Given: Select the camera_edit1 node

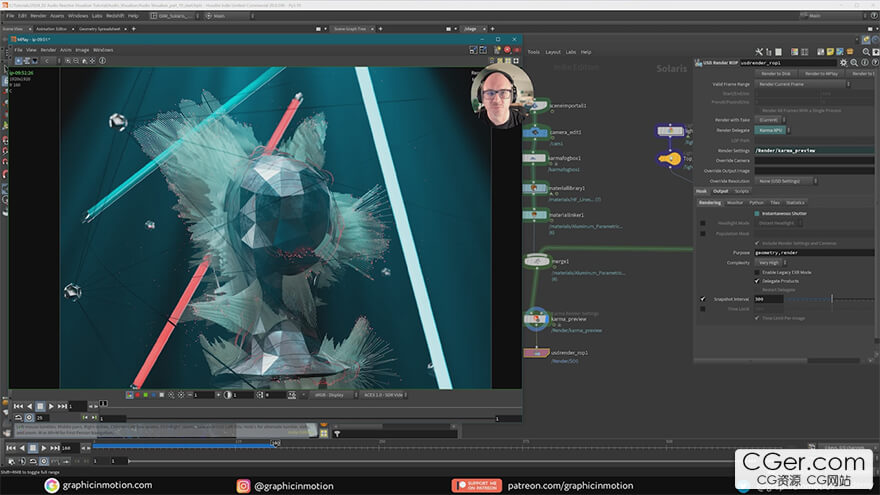Looking at the screenshot, I should 535,132.
